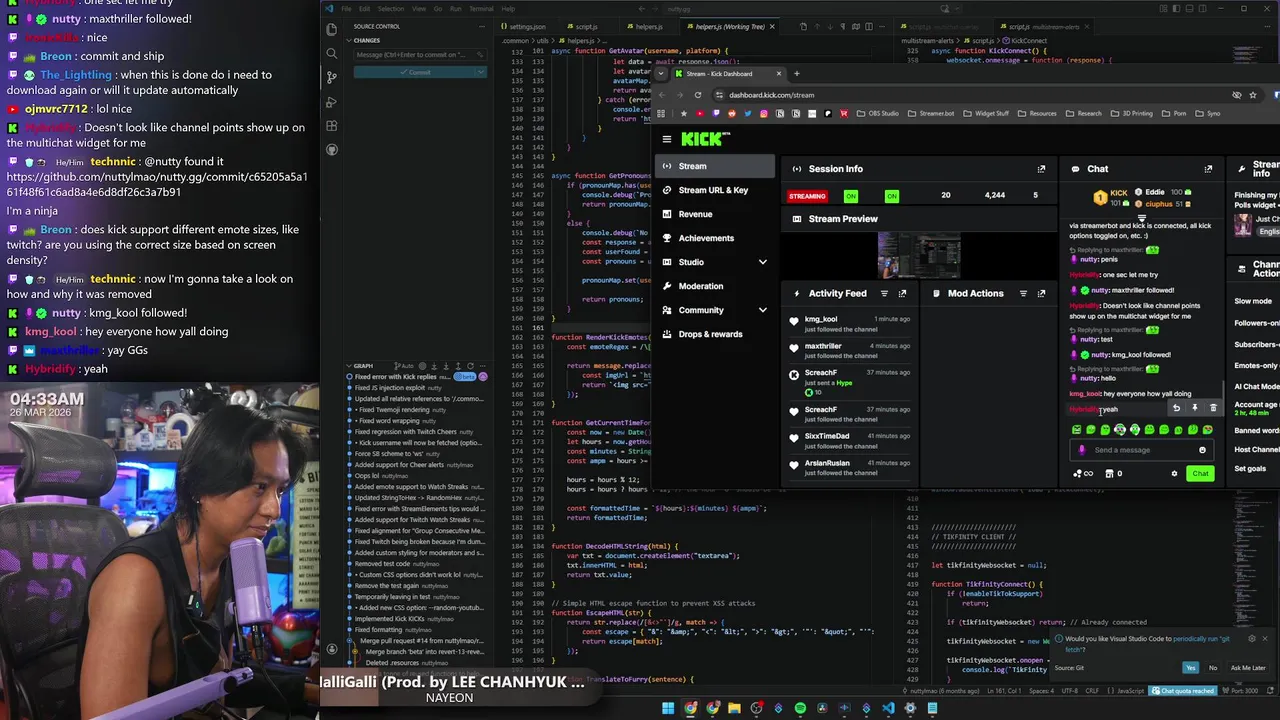The height and width of the screenshot is (720, 1280).
Task: Select Stream URL & Key in Kick sidebar
Action: tap(713, 190)
